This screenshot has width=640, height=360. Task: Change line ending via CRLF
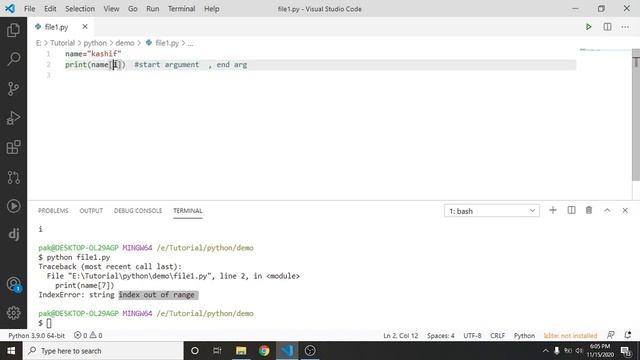[498, 336]
